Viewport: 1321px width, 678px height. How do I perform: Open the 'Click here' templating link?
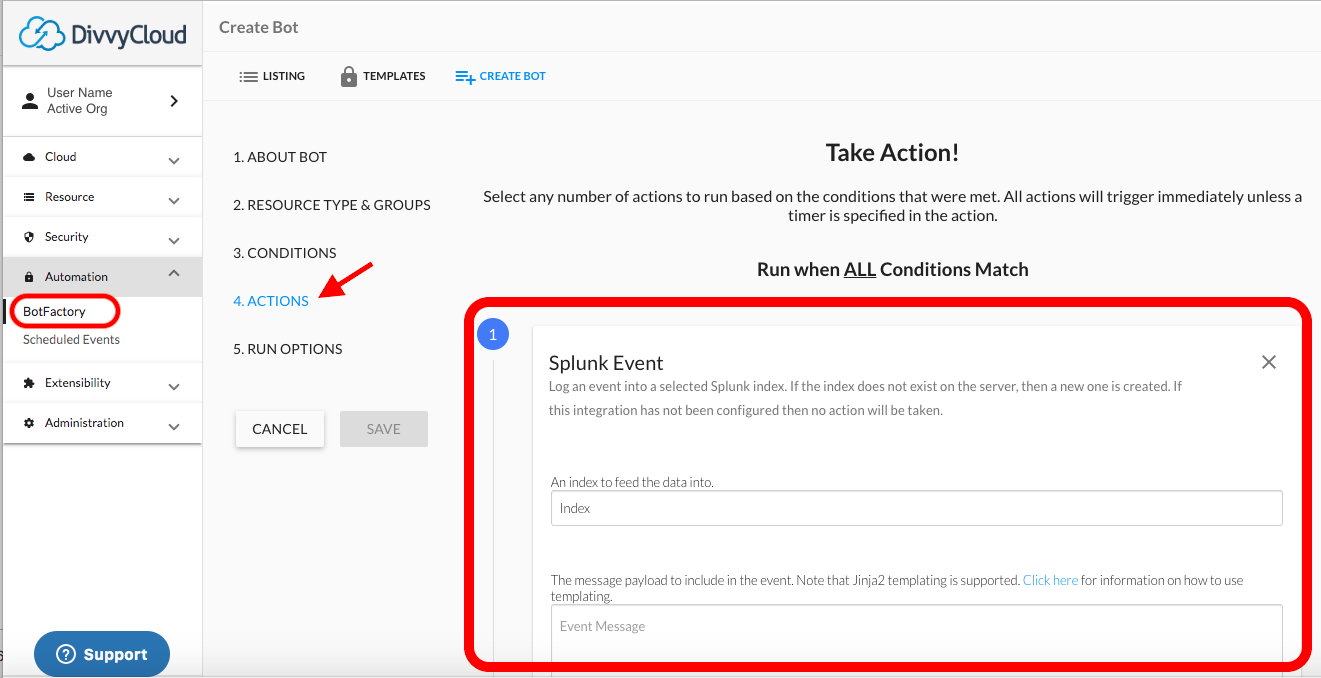pyautogui.click(x=1050, y=580)
